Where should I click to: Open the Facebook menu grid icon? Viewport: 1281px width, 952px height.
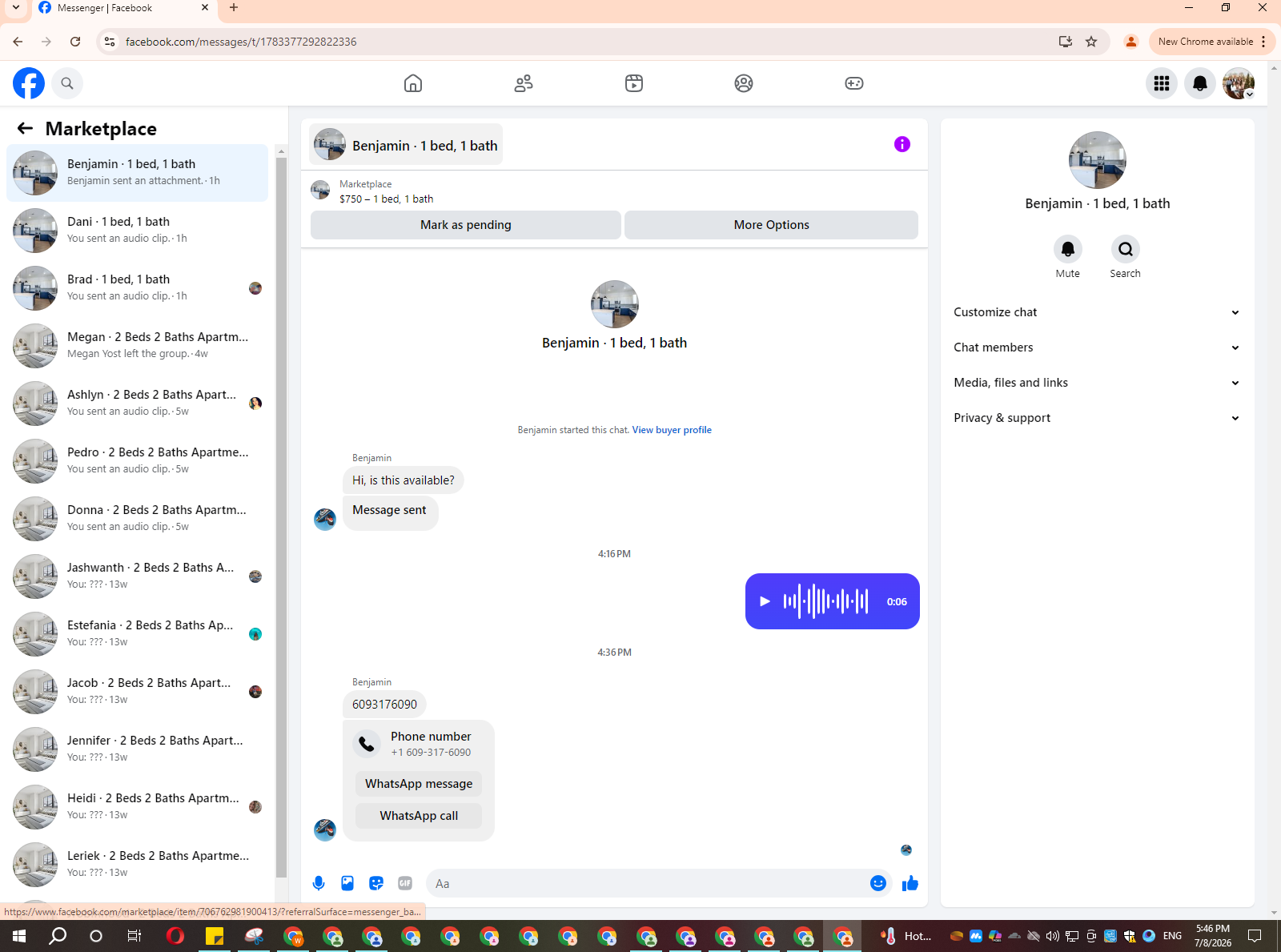point(1162,83)
